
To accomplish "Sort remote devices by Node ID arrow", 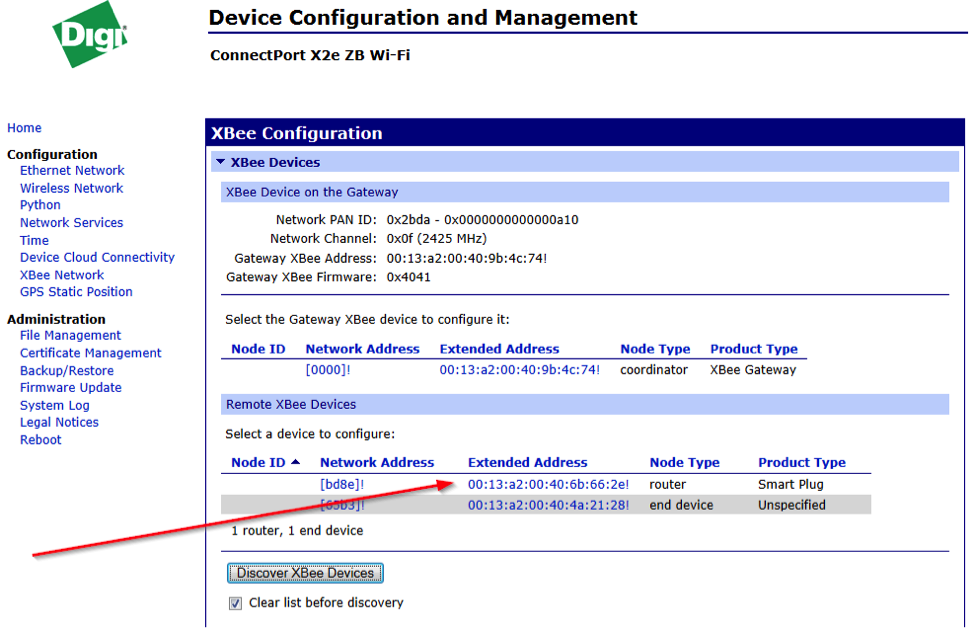I will click(x=295, y=462).
